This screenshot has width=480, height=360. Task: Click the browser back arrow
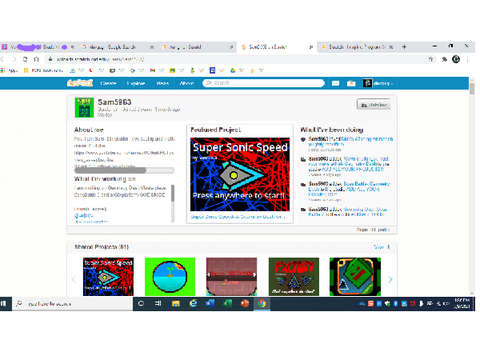(x=2, y=59)
